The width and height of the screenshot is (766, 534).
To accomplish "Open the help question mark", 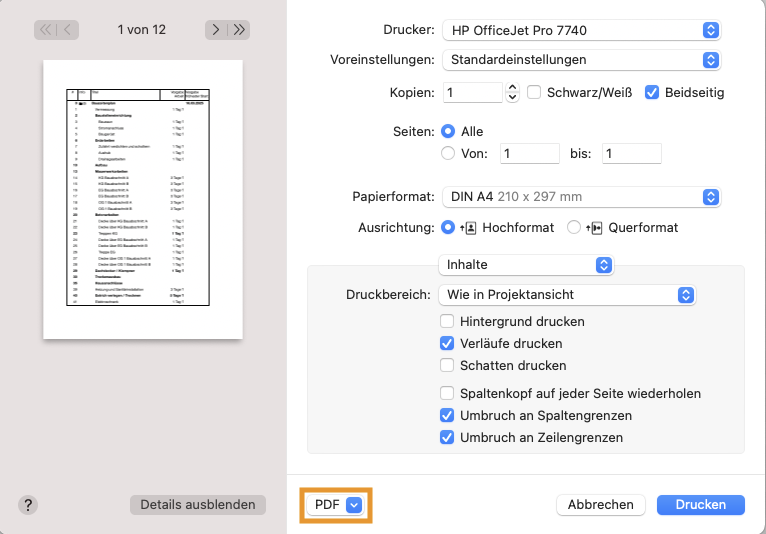I will [28, 505].
